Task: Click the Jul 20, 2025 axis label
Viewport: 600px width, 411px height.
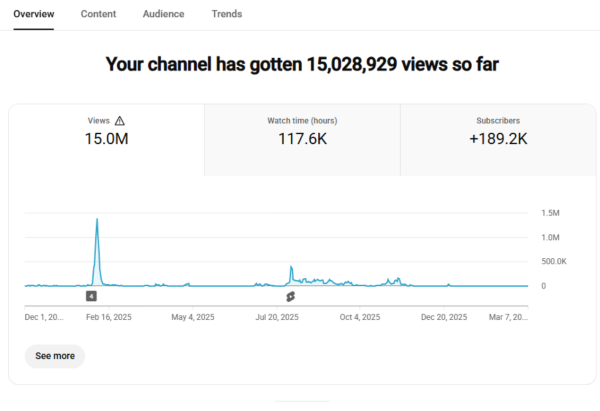Action: 277,317
